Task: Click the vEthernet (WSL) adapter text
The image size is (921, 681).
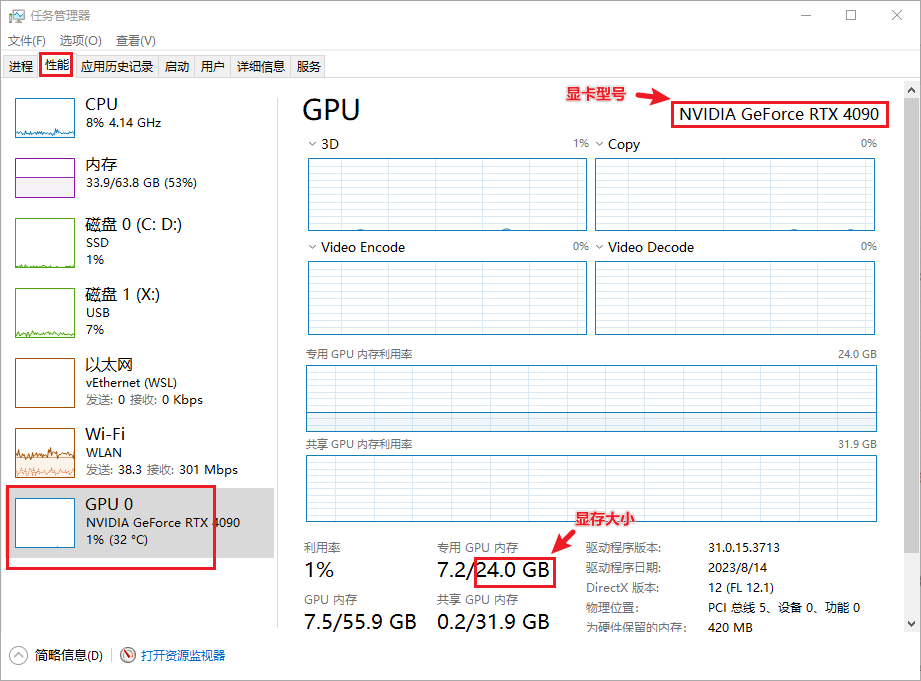Action: pyautogui.click(x=131, y=383)
